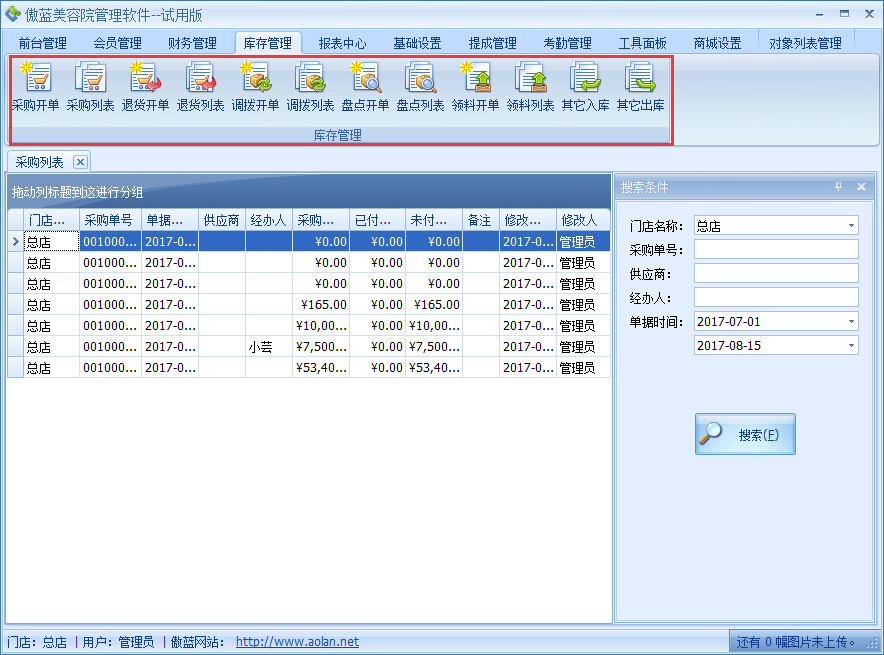The image size is (884, 655).
Task: Toggle the pin on 搜索条件 panel
Action: pos(840,186)
